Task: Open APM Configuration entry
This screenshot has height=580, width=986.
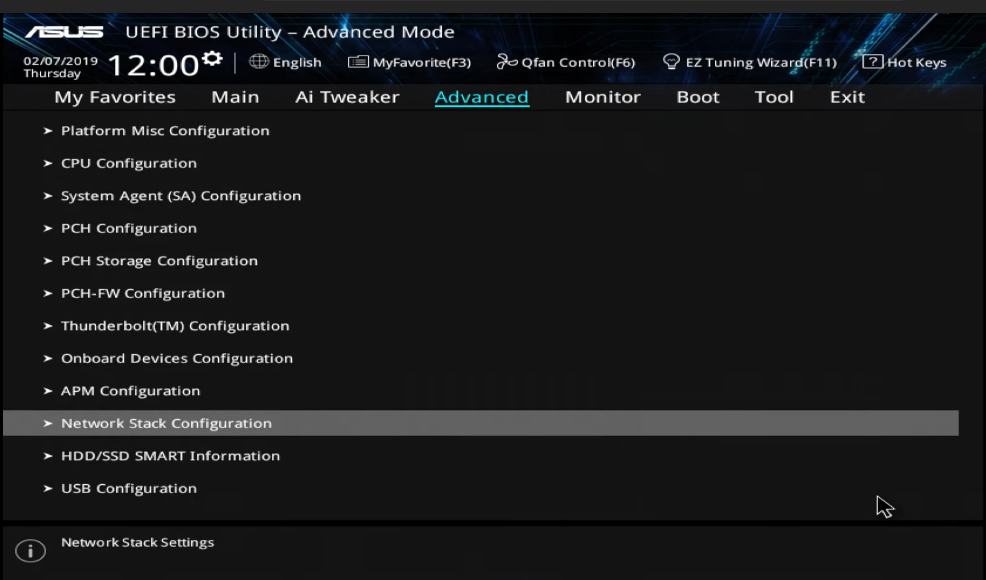Action: pos(130,391)
